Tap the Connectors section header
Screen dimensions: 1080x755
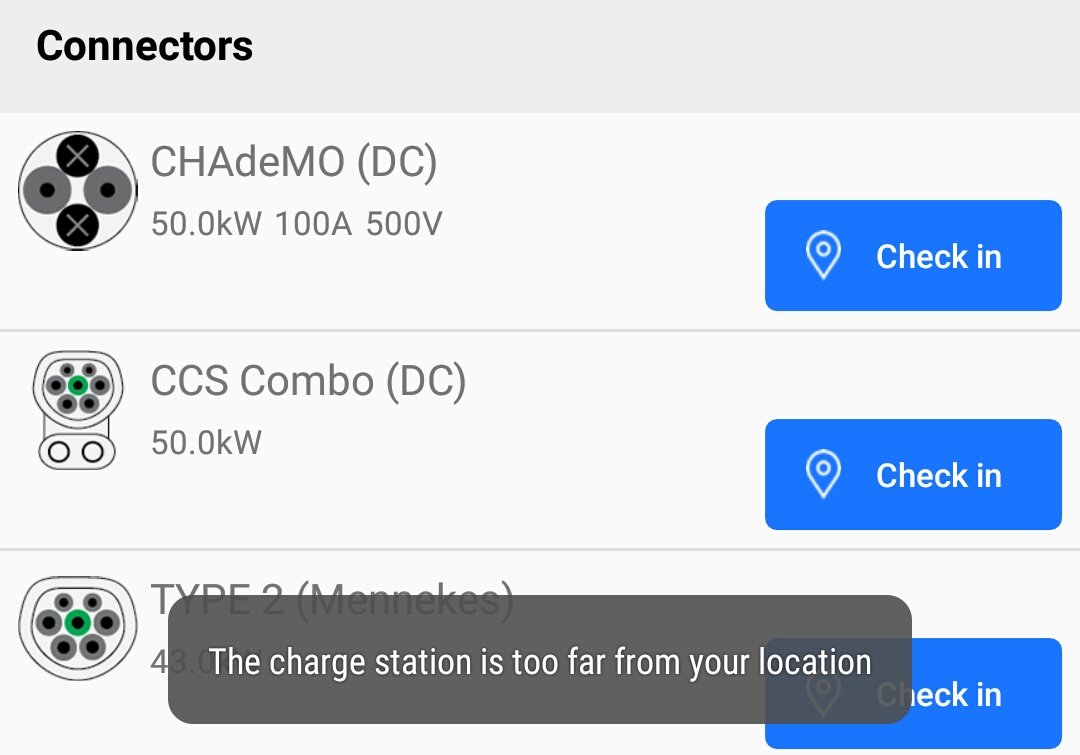(145, 47)
